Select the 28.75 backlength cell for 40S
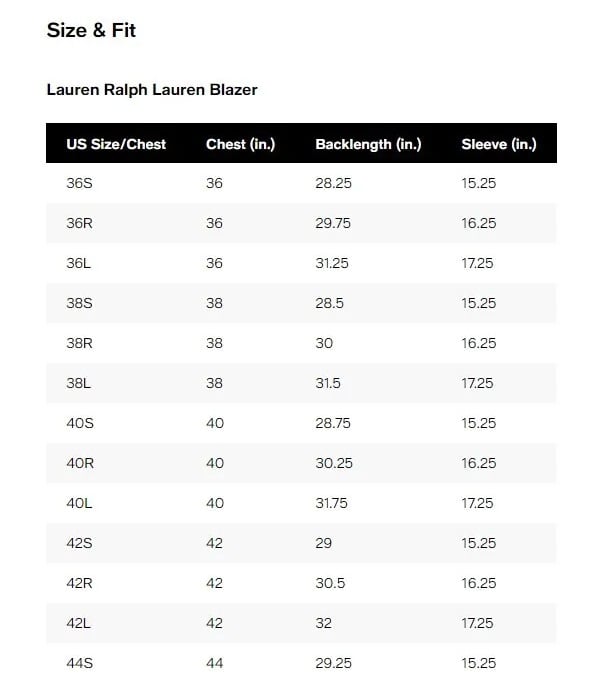The image size is (600, 683). [x=332, y=423]
